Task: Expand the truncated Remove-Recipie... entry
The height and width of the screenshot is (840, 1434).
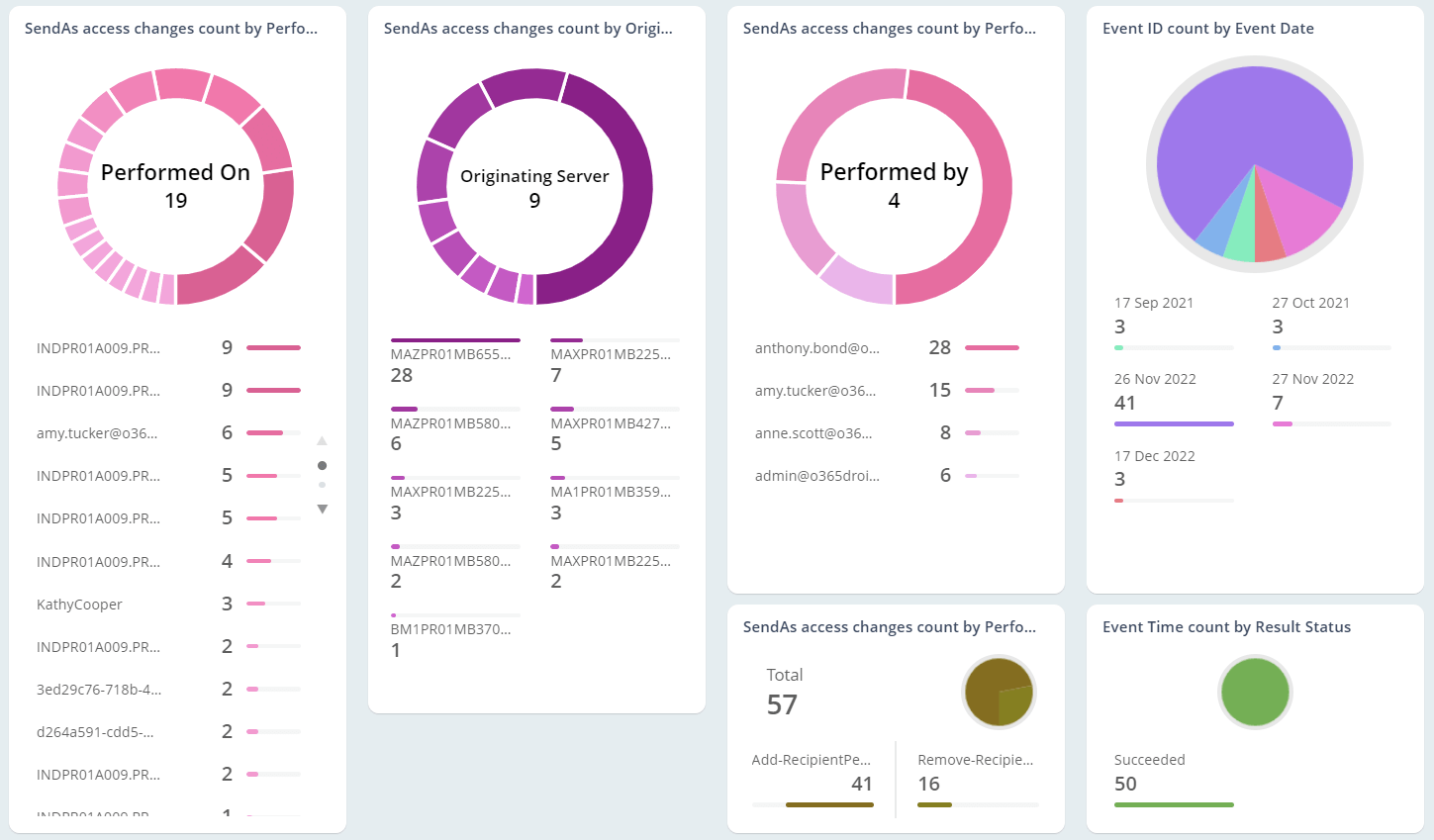Action: click(975, 760)
